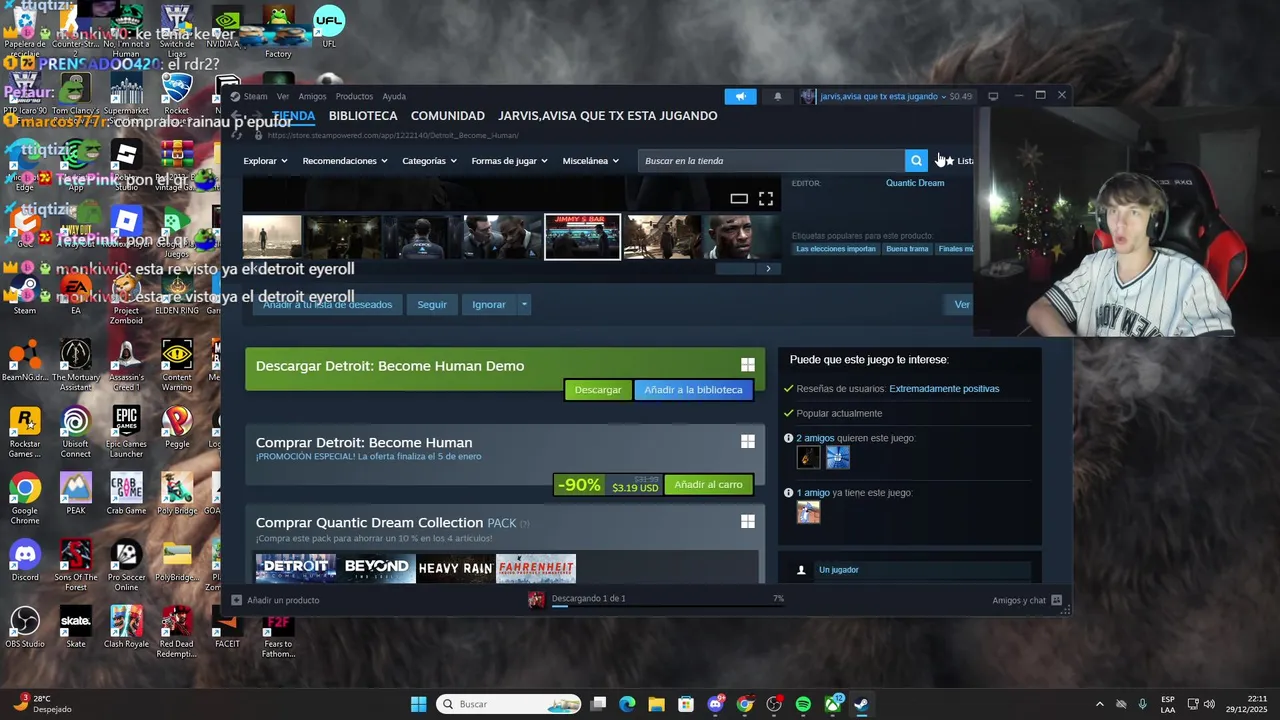
Task: Open the Steam menu in title bar
Action: click(255, 96)
